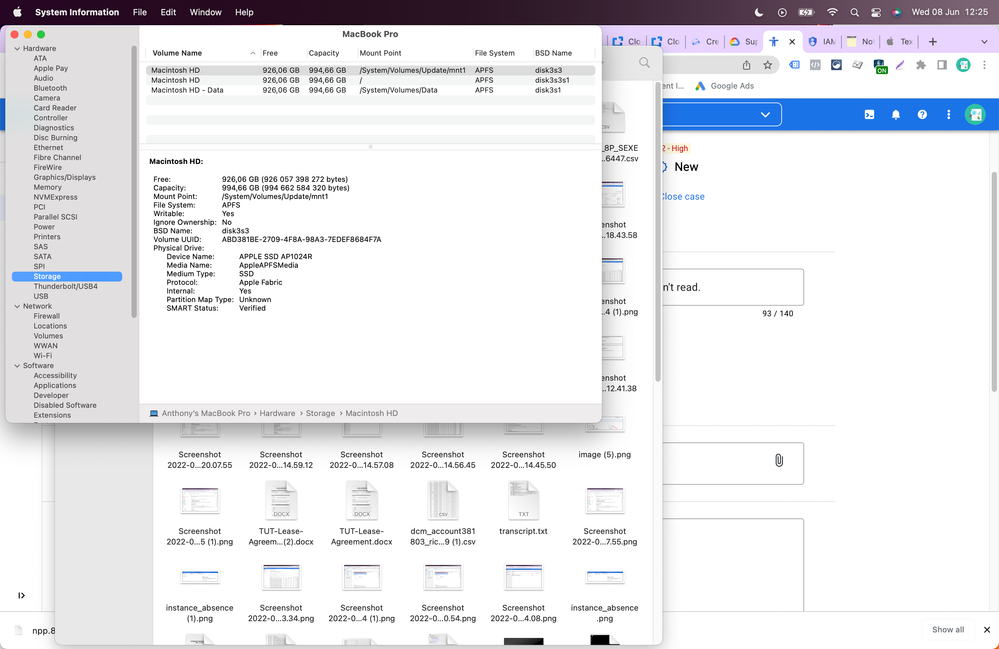Screen dimensions: 999x649
Task: Open the Apple menu
Action: (17, 12)
